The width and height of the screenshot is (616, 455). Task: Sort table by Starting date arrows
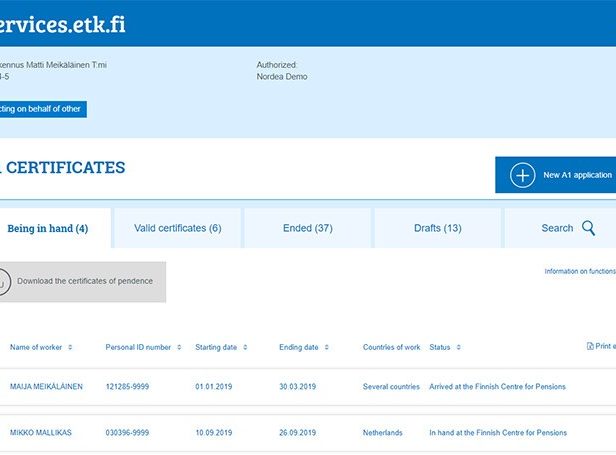point(245,348)
